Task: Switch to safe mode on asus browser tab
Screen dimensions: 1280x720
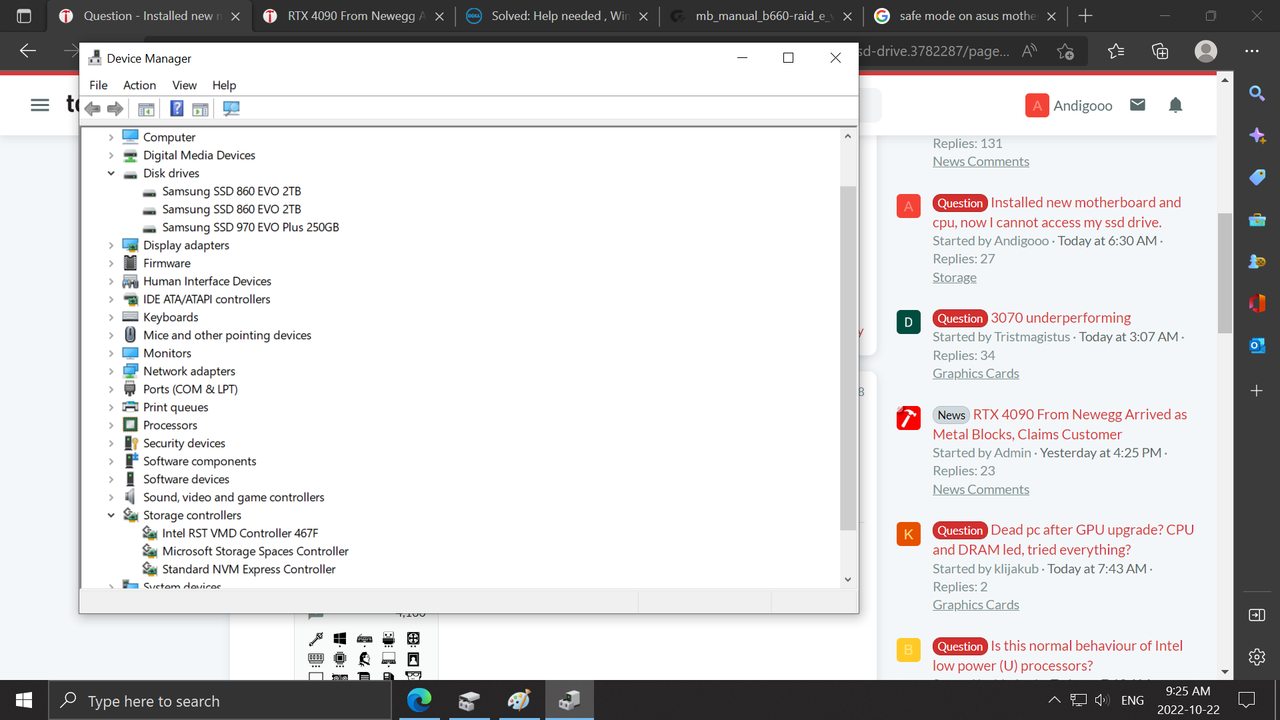Action: (965, 16)
